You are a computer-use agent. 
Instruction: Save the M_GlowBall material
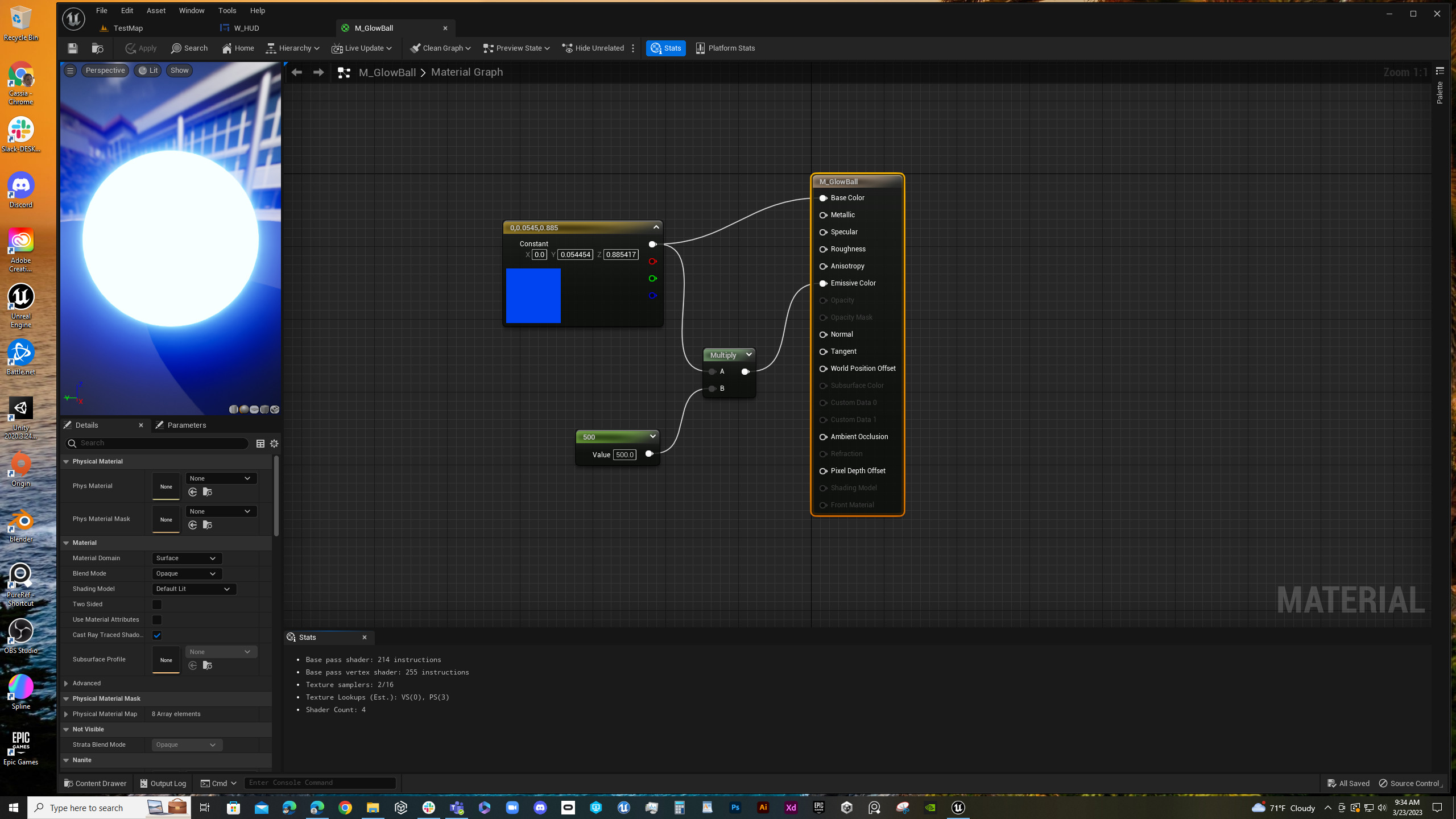tap(72, 48)
